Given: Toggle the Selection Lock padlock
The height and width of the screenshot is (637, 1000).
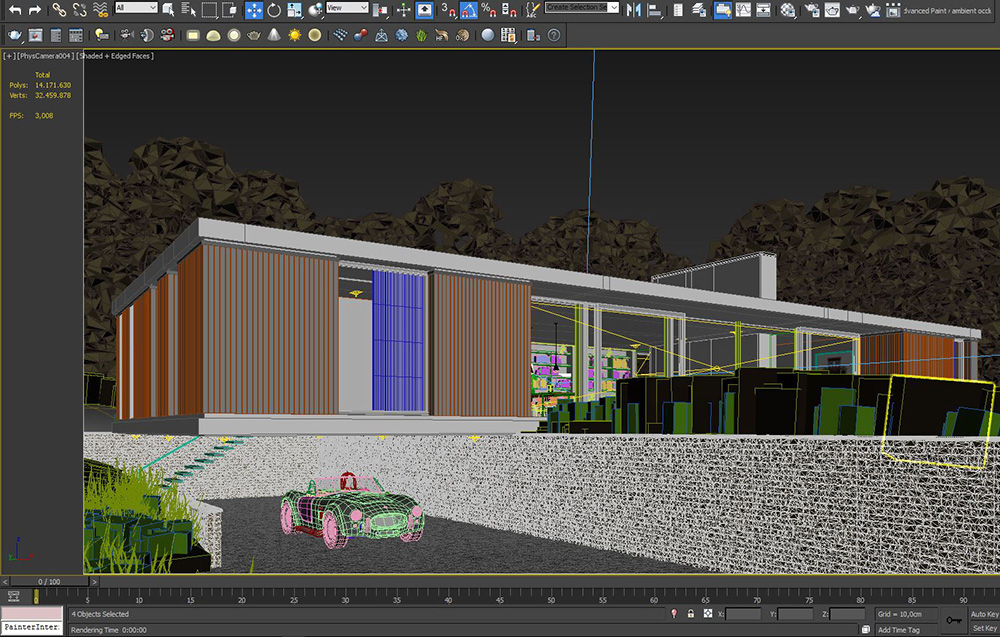Looking at the screenshot, I should [691, 613].
